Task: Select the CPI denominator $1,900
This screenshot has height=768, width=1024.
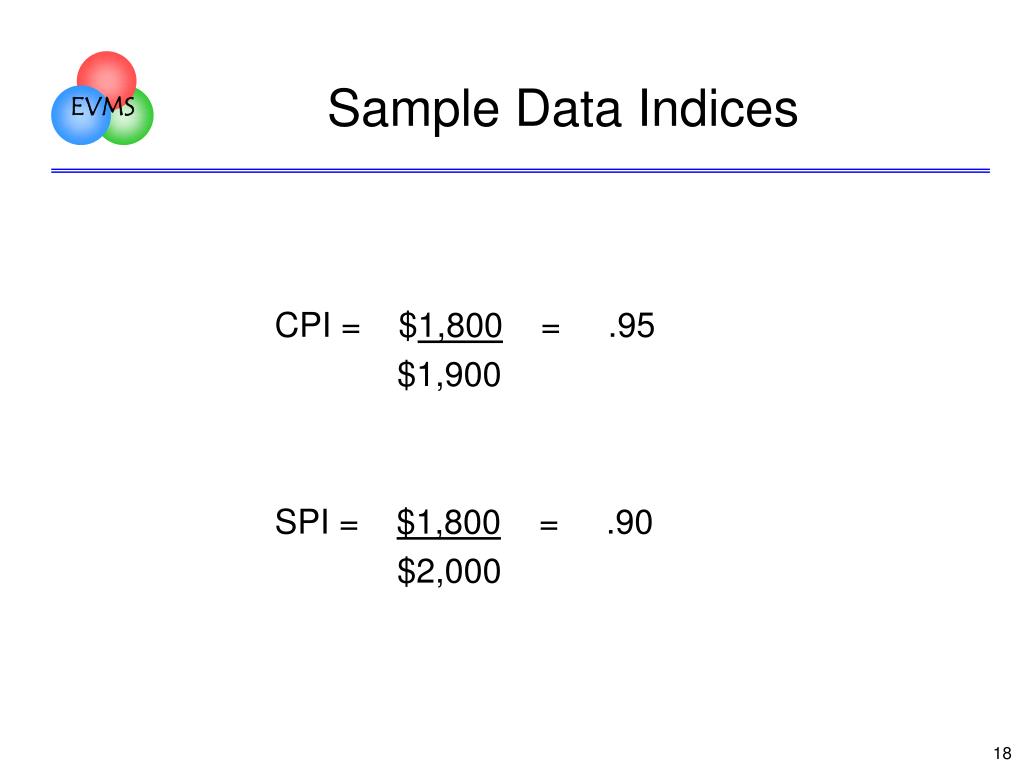Action: pyautogui.click(x=449, y=376)
